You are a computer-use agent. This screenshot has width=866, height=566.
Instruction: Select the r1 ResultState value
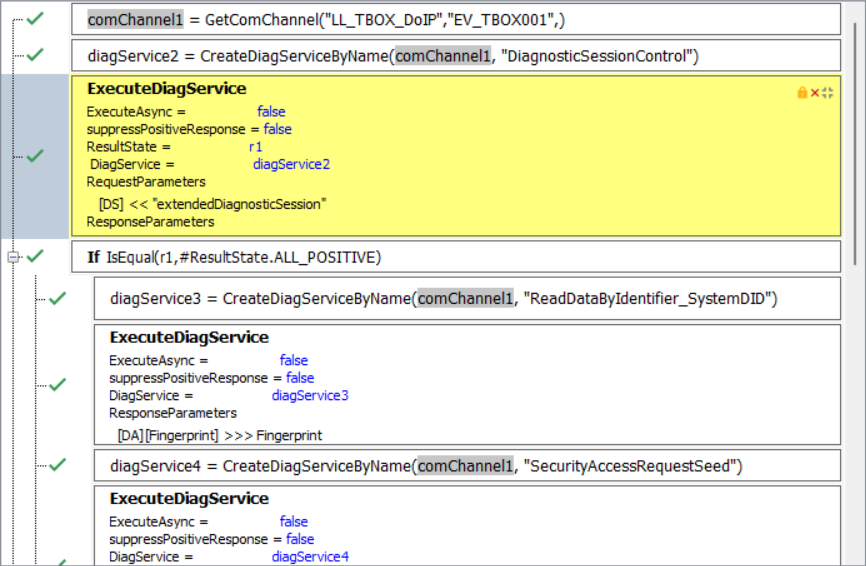click(x=256, y=147)
